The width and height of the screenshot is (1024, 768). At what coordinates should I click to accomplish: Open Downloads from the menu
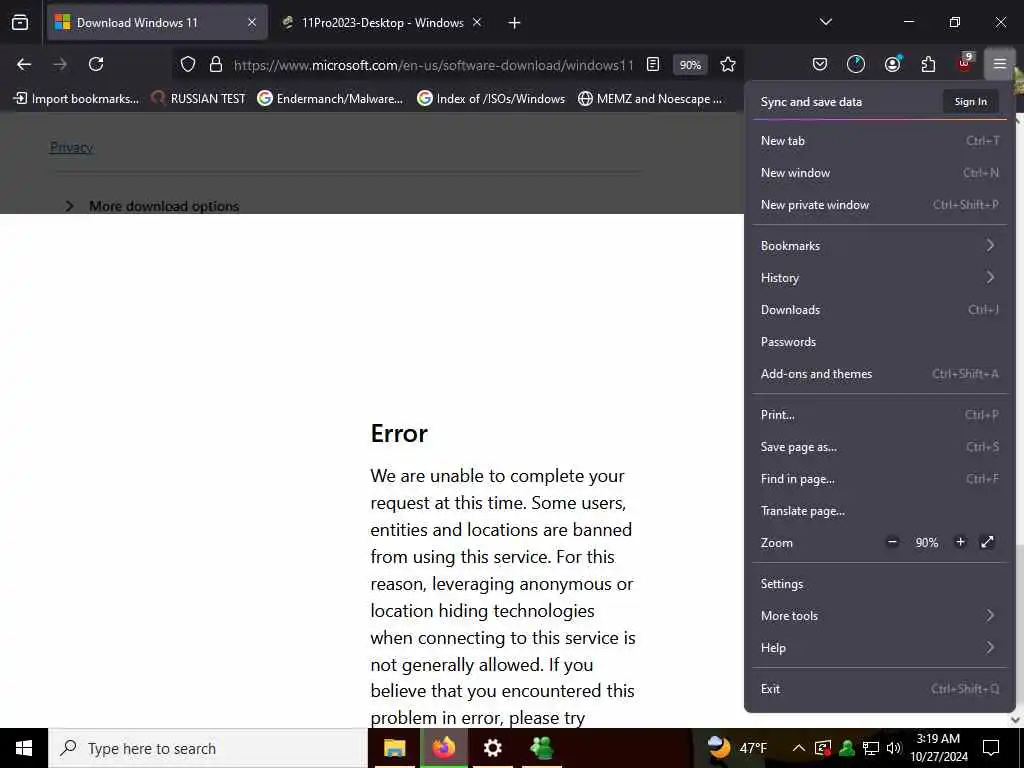[x=880, y=310]
